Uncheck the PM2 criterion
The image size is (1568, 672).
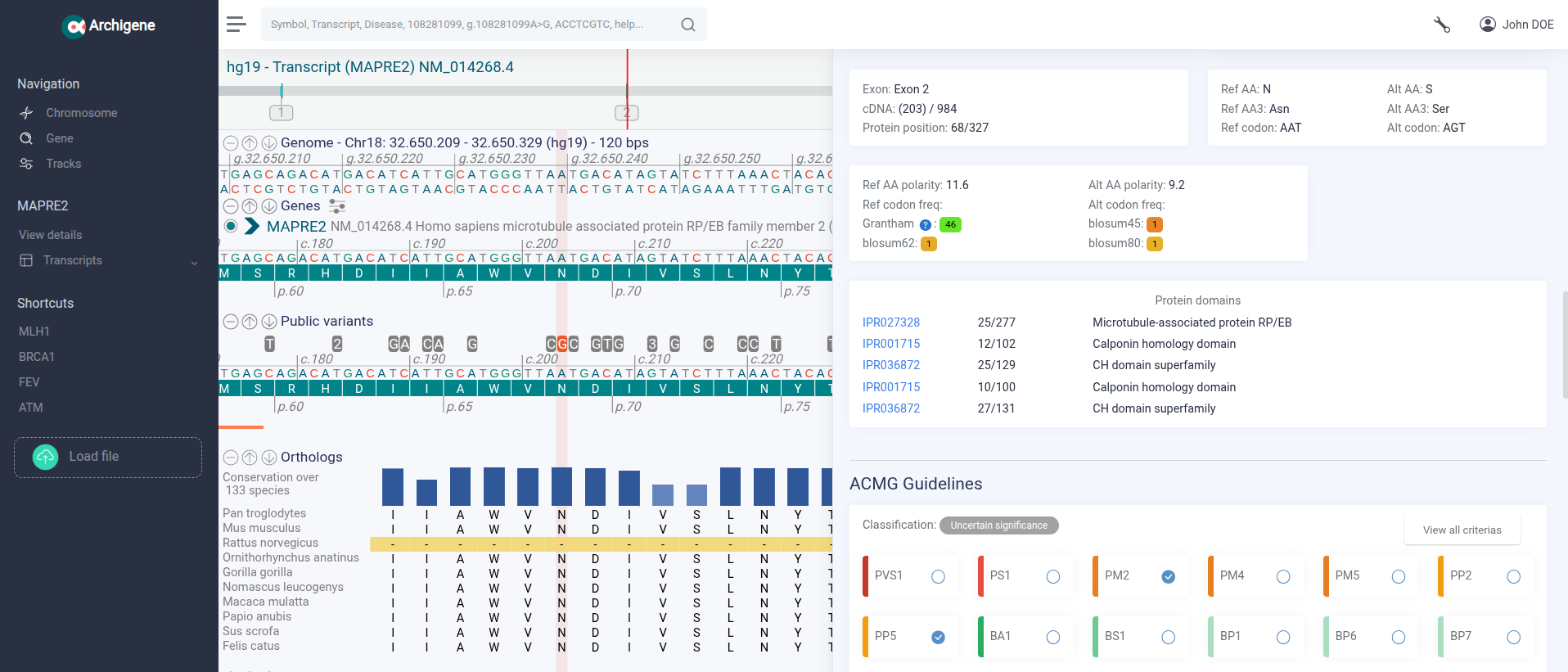point(1168,577)
